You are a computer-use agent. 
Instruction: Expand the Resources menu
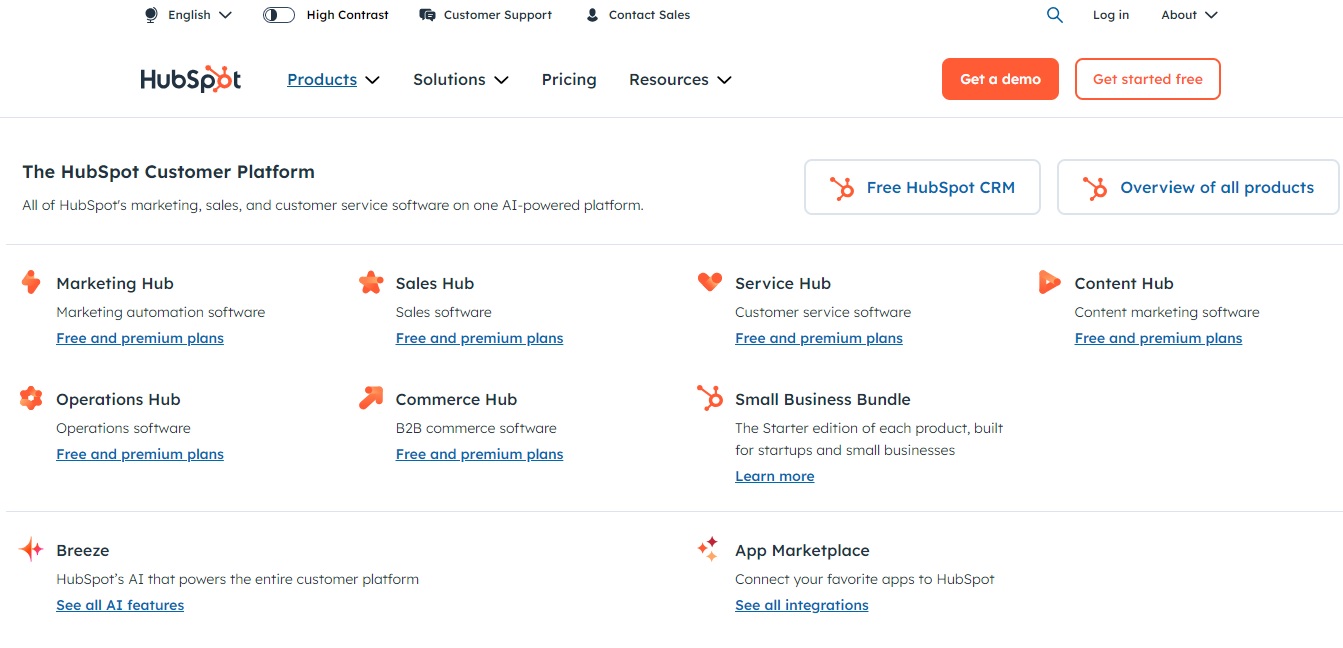pyautogui.click(x=680, y=80)
